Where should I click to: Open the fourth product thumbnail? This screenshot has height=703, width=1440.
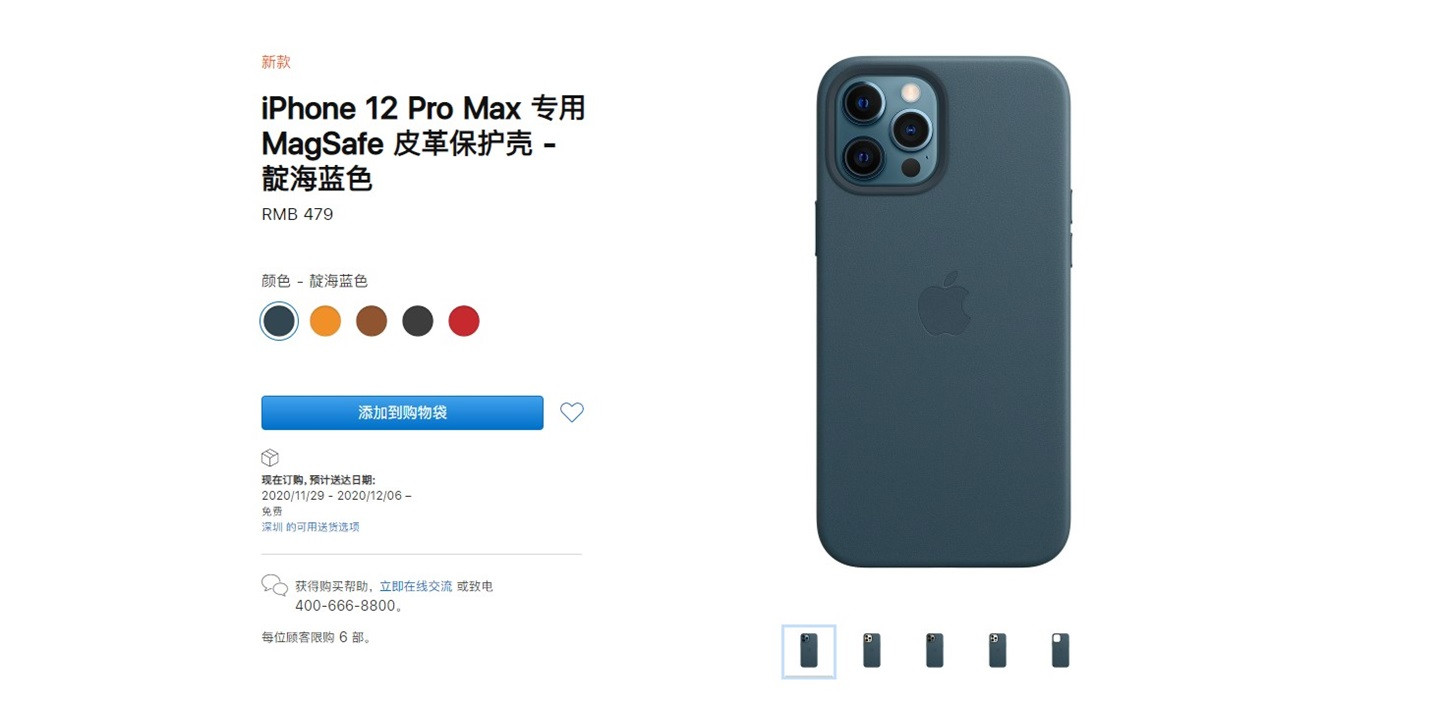[997, 651]
